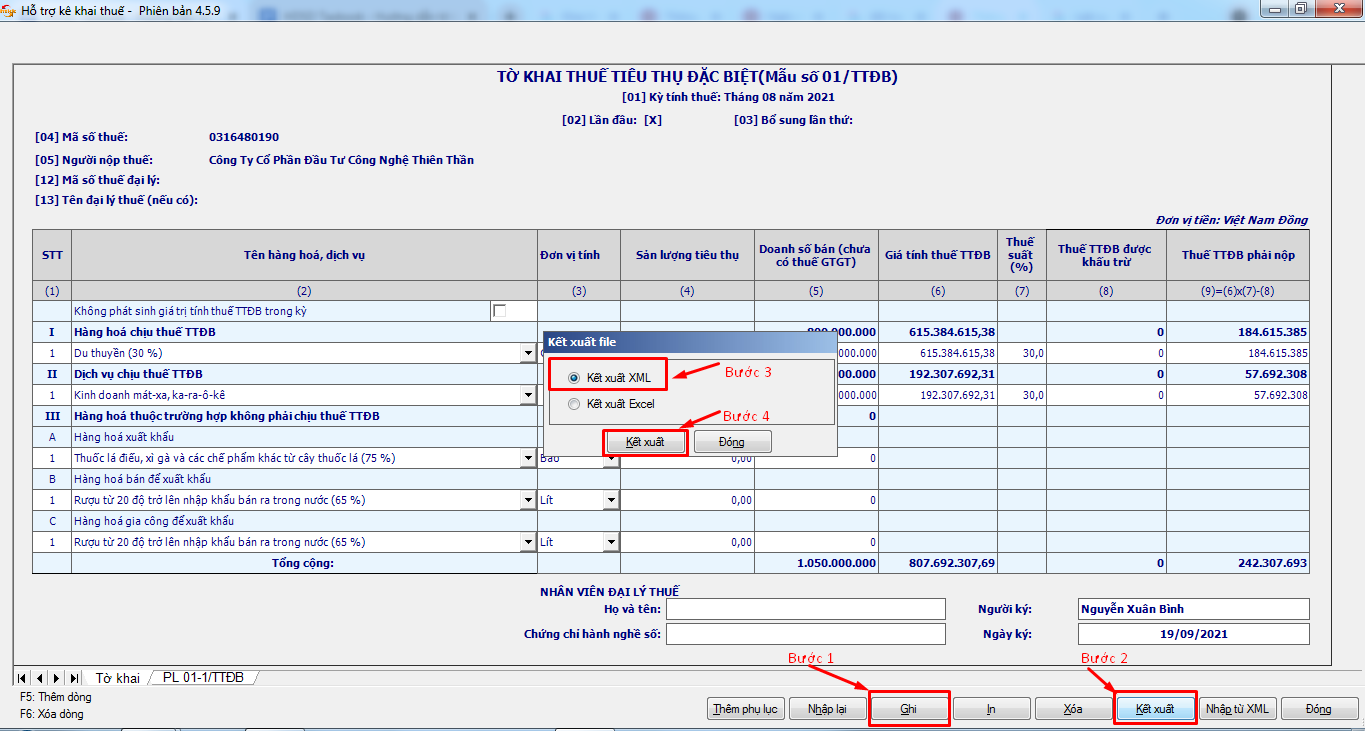
Task: Click the application icon in title bar
Action: 9,9
